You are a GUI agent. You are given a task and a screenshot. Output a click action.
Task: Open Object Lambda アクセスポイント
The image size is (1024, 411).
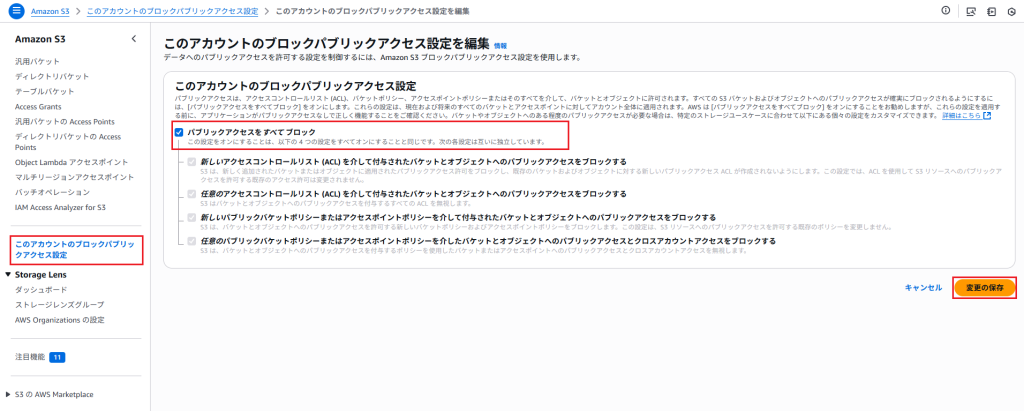coord(72,162)
